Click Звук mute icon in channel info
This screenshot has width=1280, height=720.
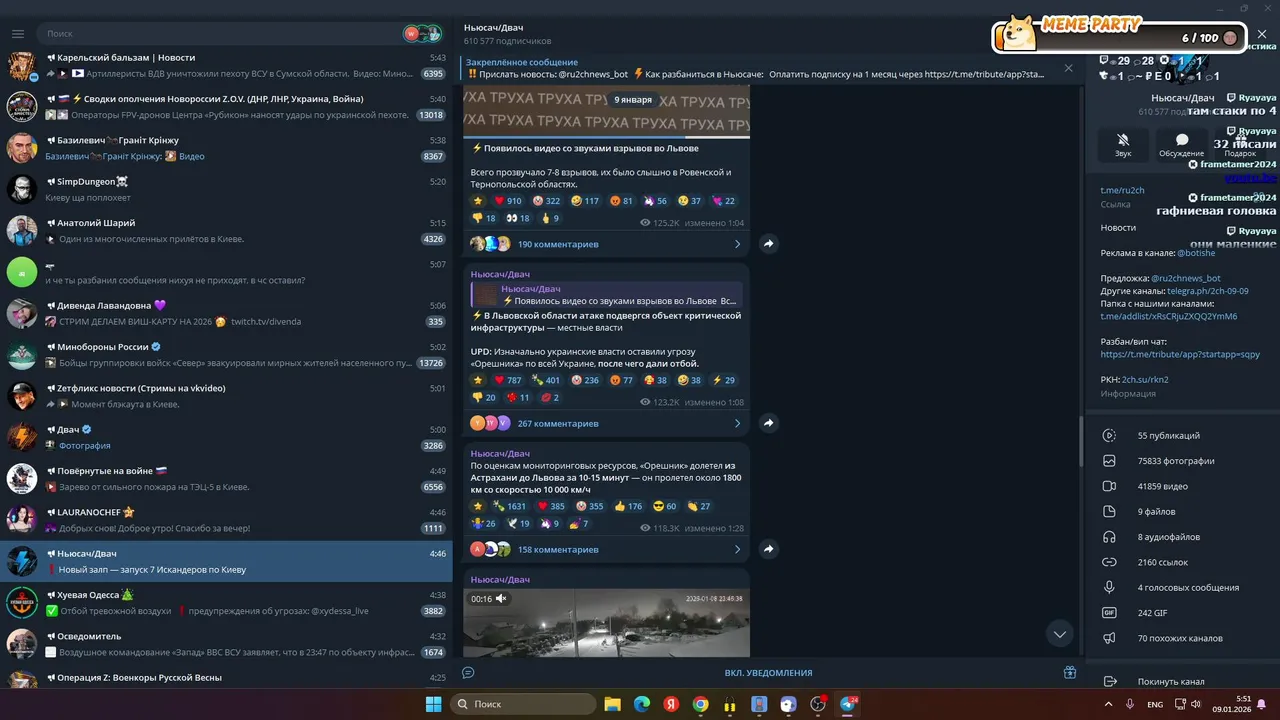coord(1123,145)
